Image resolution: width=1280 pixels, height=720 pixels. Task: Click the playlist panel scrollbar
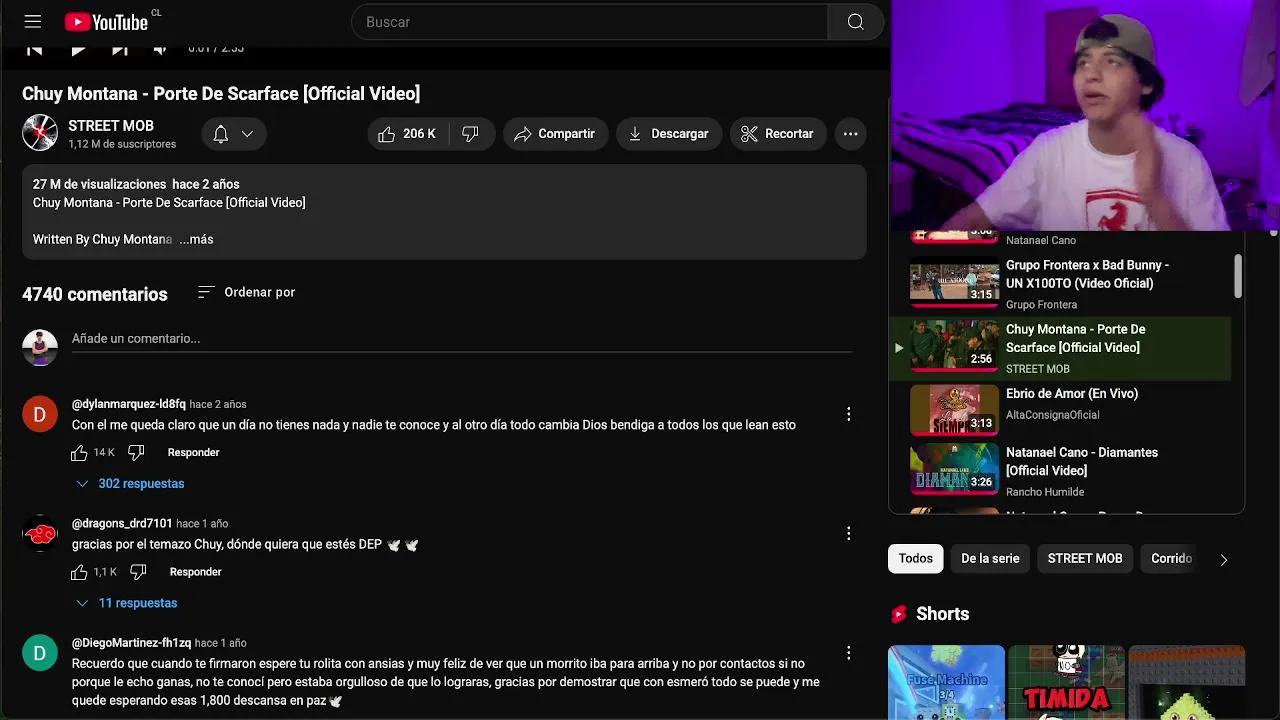tap(1238, 276)
